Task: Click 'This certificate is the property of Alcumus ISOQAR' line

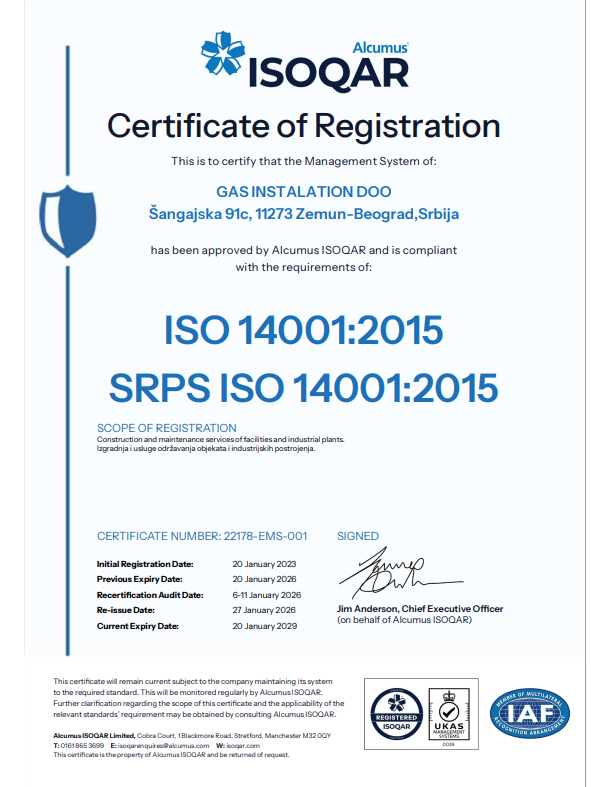Action: tap(171, 755)
